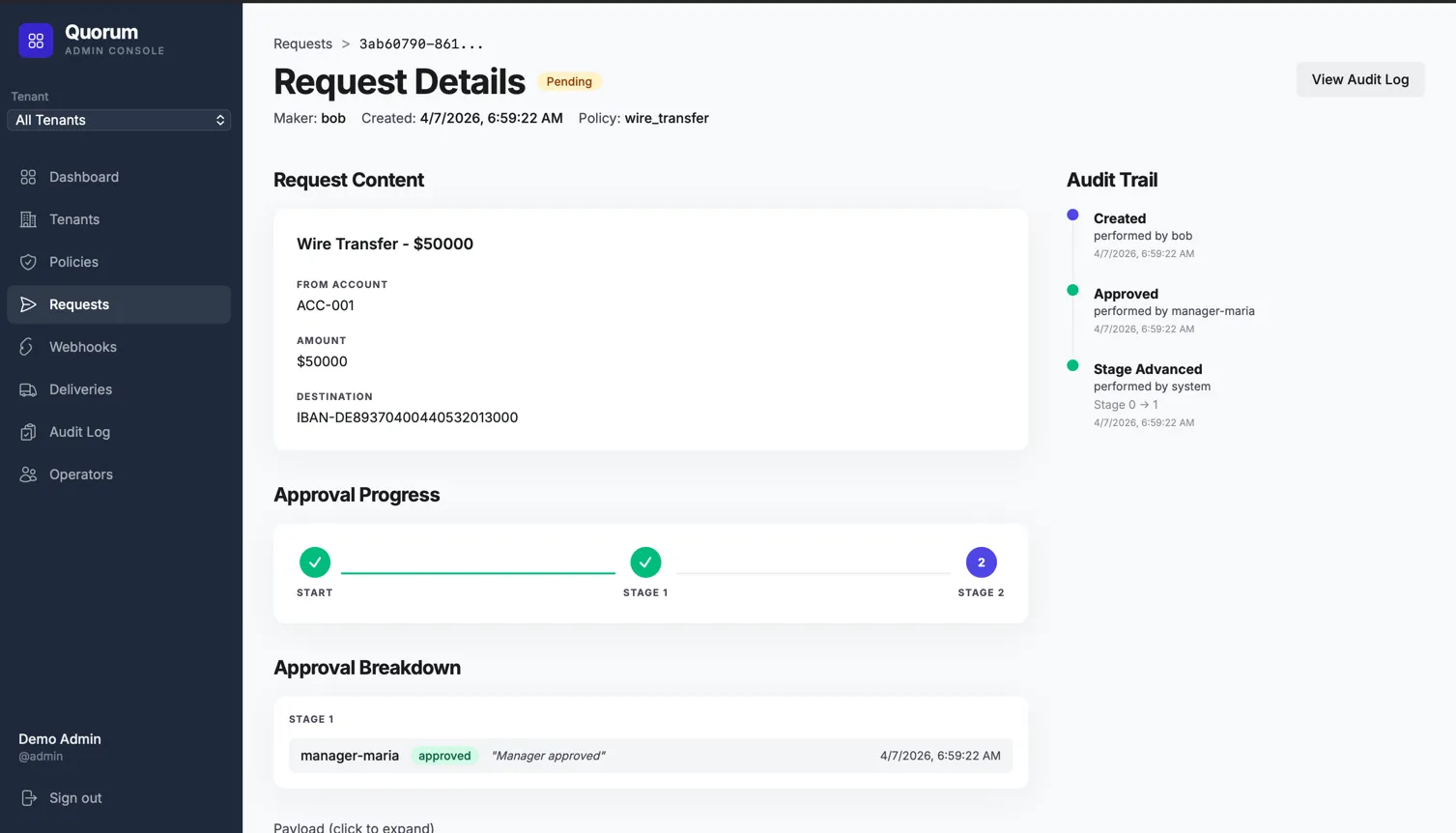Click the Webhooks icon in sidebar
1456x833 pixels.
28,347
